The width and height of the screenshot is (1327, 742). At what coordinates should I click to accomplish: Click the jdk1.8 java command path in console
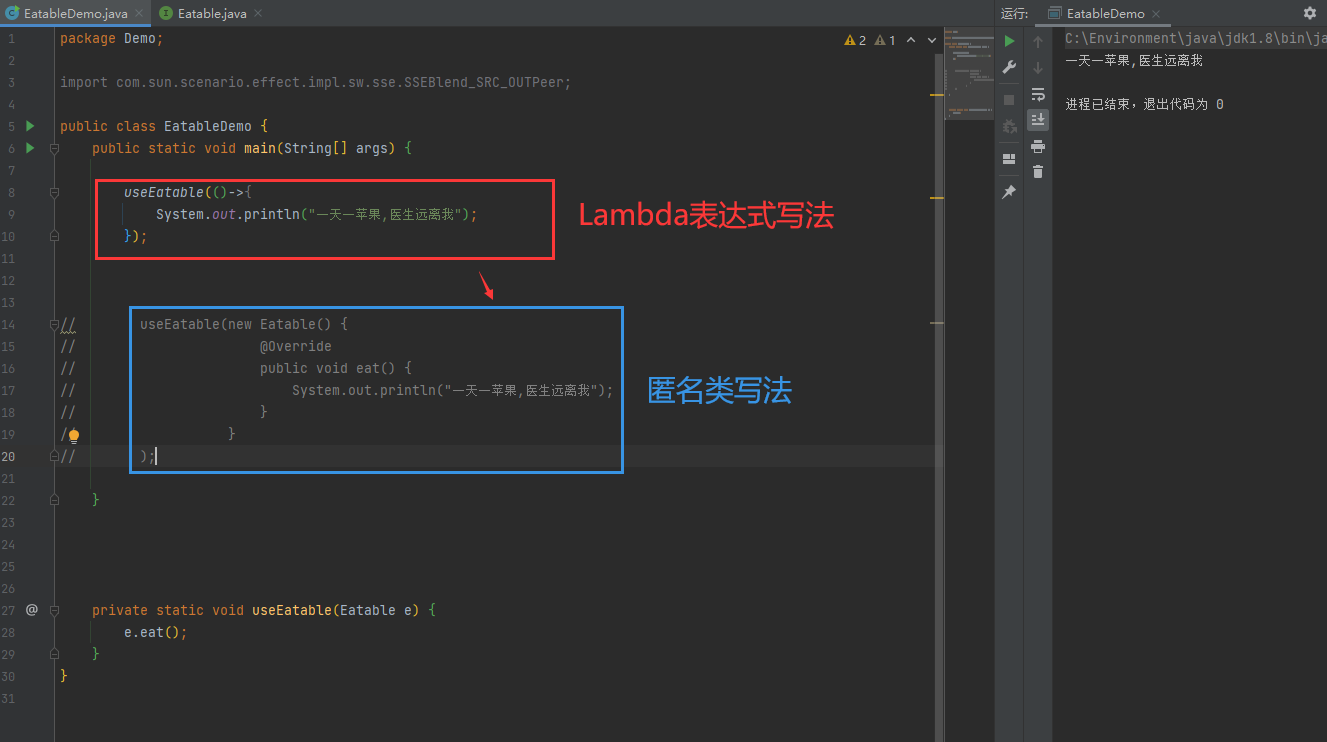pos(1195,39)
